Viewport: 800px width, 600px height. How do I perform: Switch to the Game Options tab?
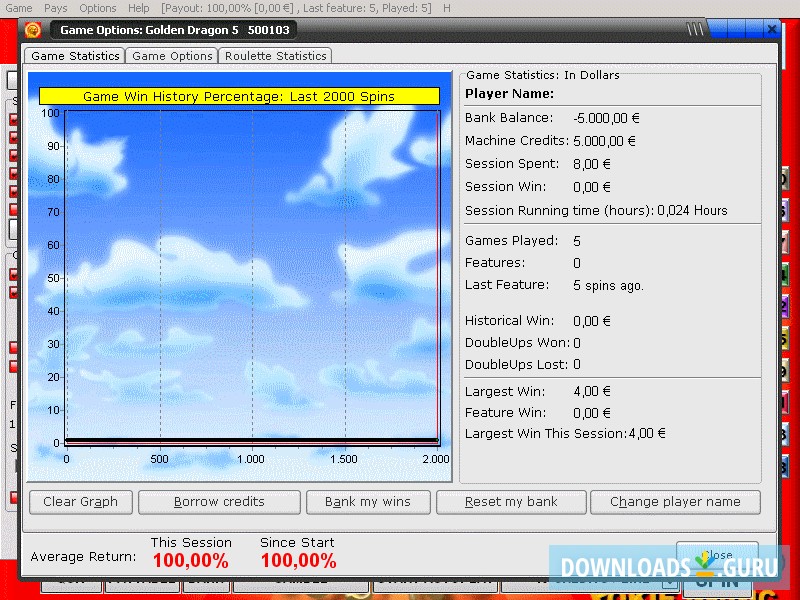(172, 56)
